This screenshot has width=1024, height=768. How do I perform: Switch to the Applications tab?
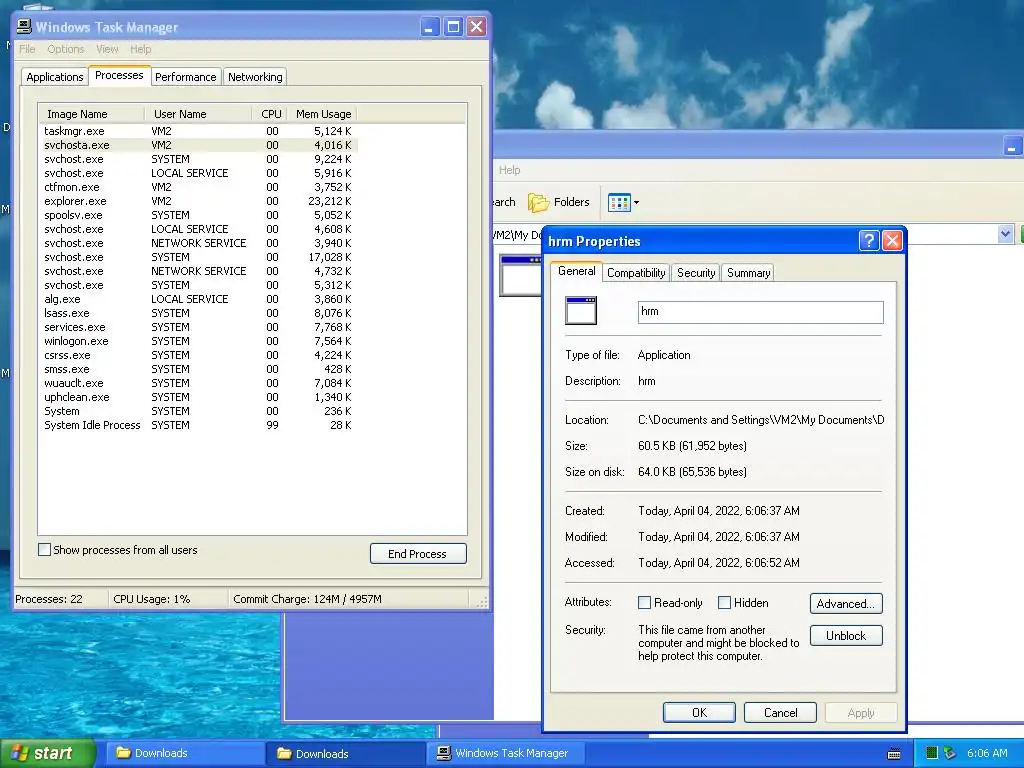click(x=55, y=77)
